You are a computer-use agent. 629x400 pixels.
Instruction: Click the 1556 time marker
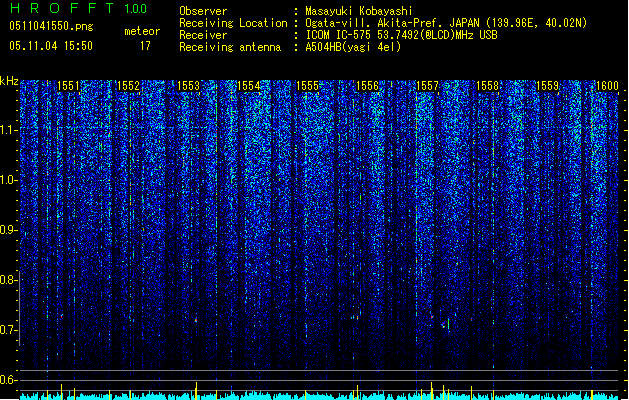coord(368,86)
